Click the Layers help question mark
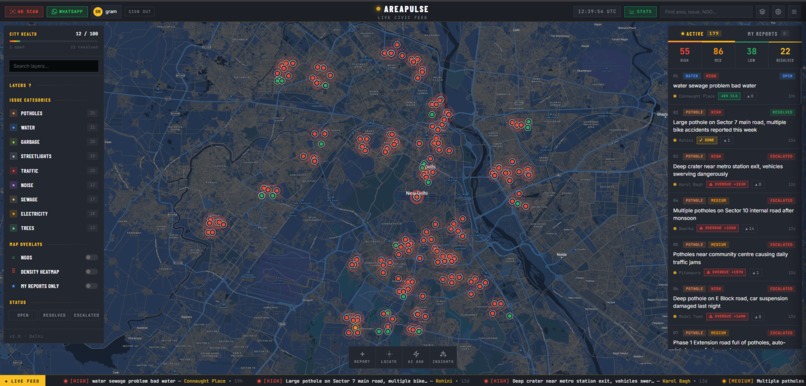 click(x=30, y=85)
